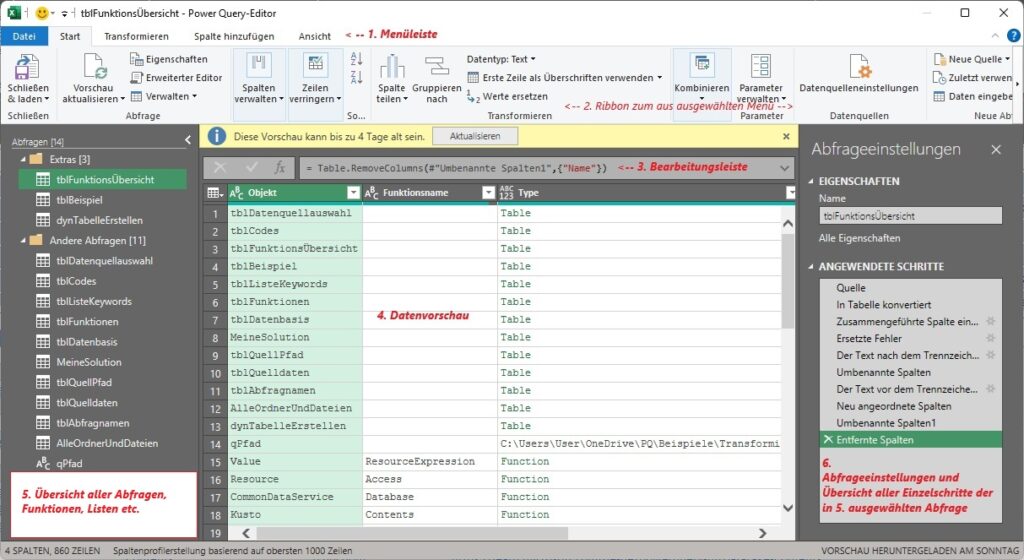Click the data preview horizontal scrollbar
This screenshot has width=1024, height=560.
pyautogui.click(x=413, y=533)
